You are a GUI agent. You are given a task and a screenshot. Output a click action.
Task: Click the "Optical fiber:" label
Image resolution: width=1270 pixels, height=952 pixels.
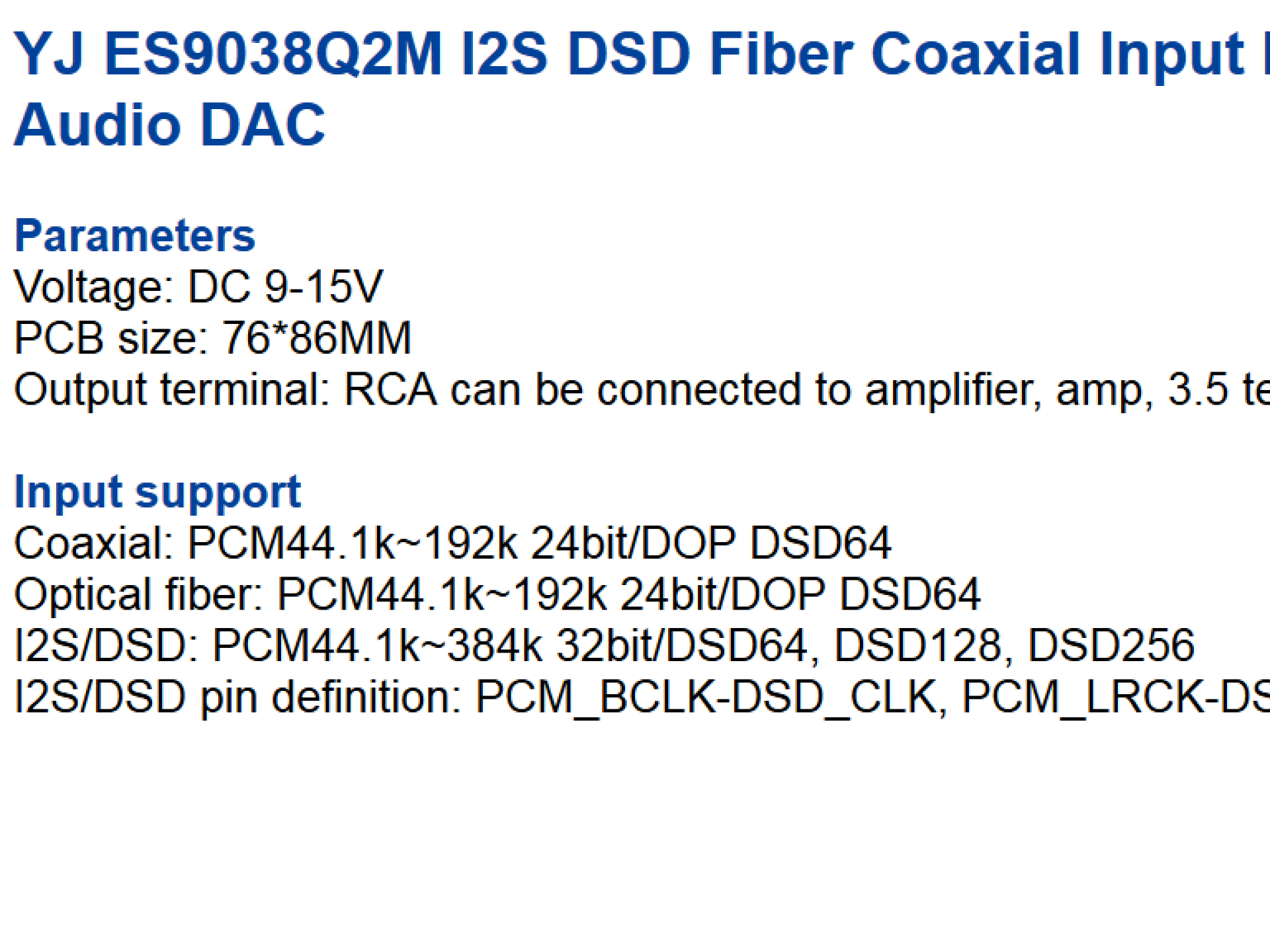[138, 594]
